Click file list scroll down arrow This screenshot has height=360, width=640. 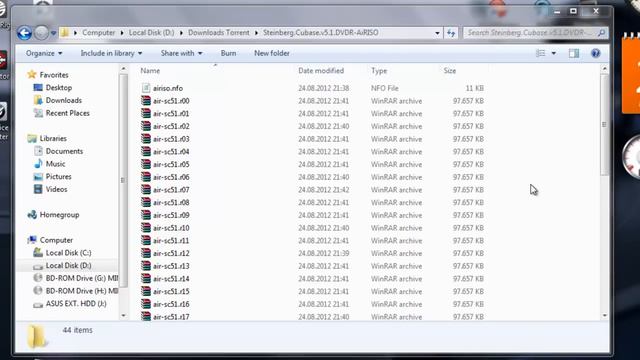(604, 316)
